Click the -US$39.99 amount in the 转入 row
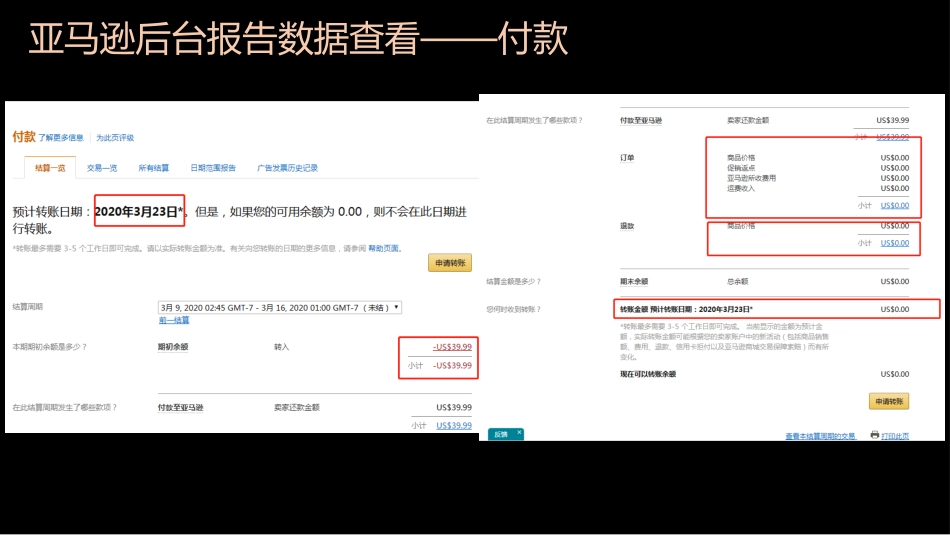This screenshot has height=535, width=950. tap(452, 347)
